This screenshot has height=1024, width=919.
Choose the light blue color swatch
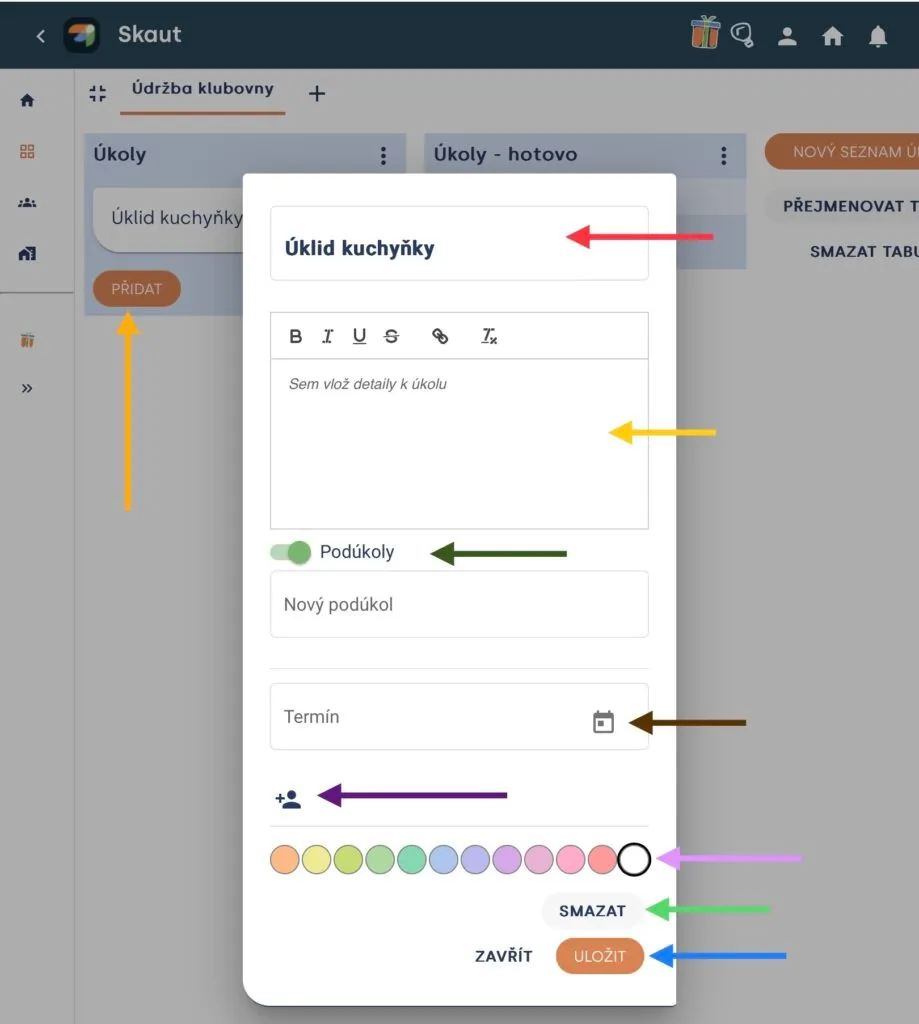pos(443,859)
